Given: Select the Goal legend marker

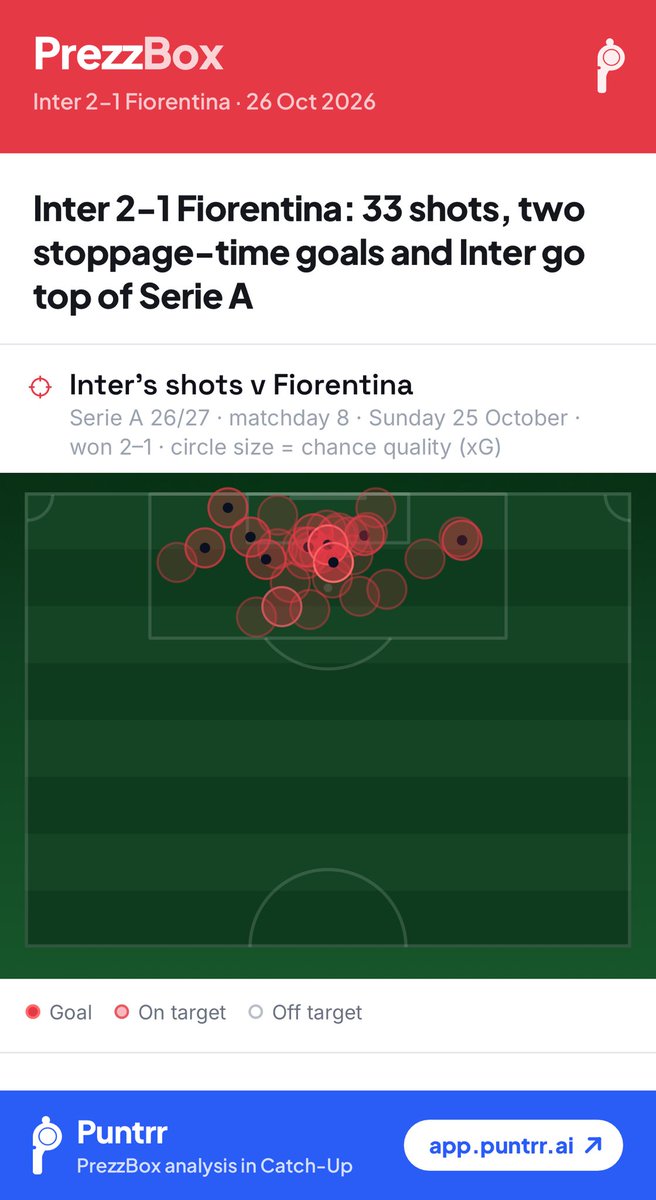Looking at the screenshot, I should [32, 1012].
